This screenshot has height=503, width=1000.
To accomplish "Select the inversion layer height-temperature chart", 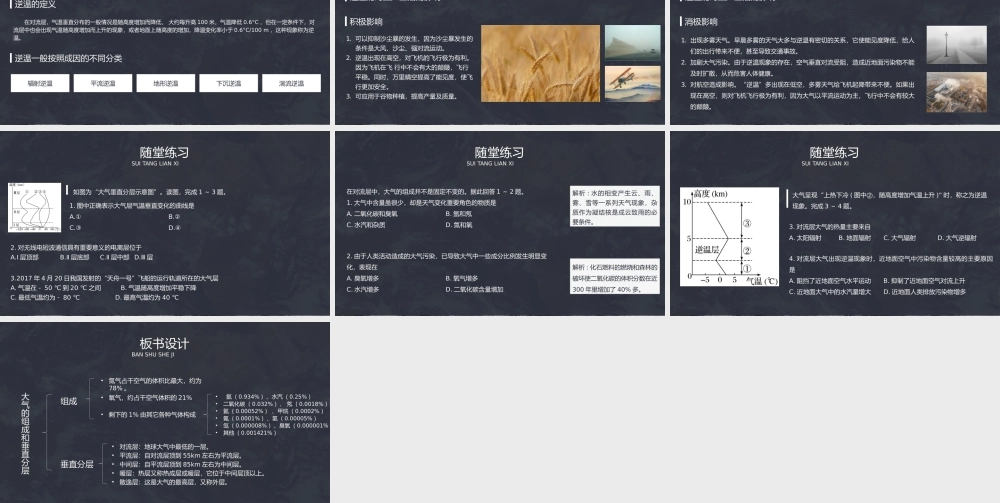I will click(729, 237).
